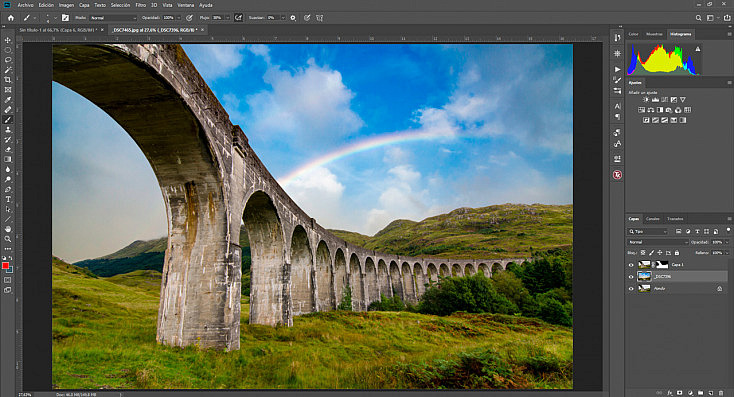Image resolution: width=734 pixels, height=397 pixels.
Task: Click the search icon at top right
Action: coord(698,18)
